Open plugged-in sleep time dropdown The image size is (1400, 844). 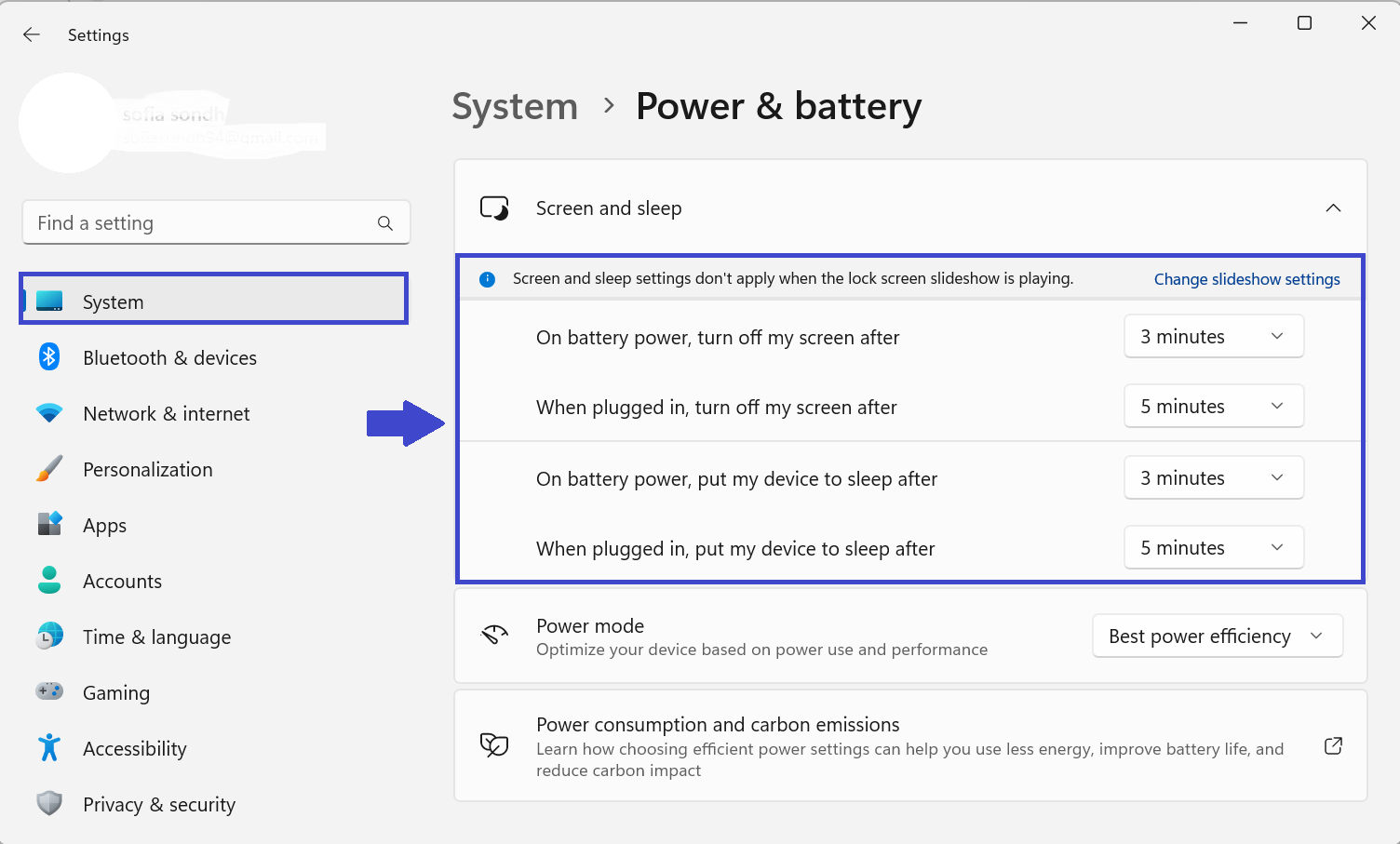click(x=1213, y=548)
